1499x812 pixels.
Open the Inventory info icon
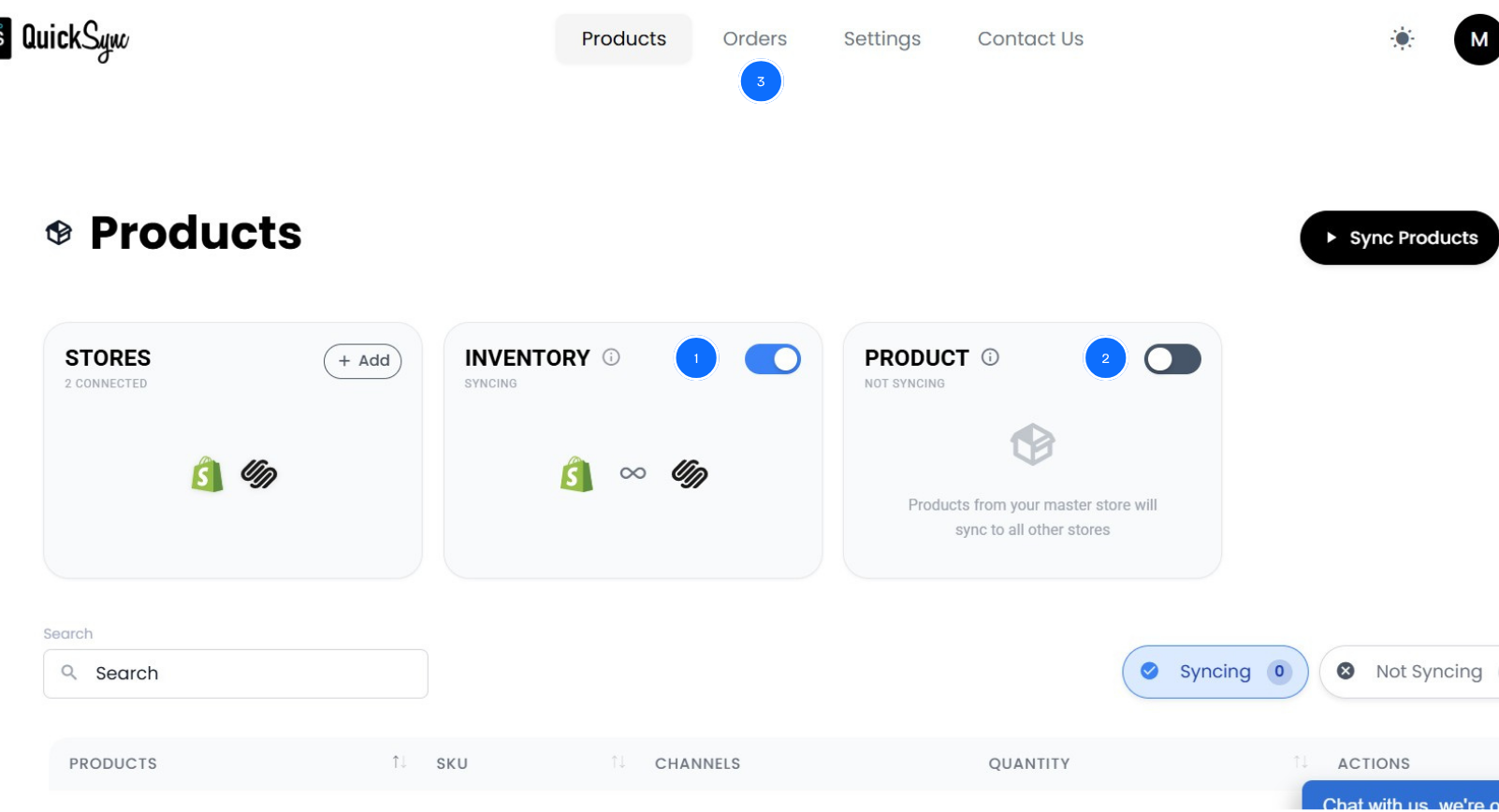(x=611, y=357)
